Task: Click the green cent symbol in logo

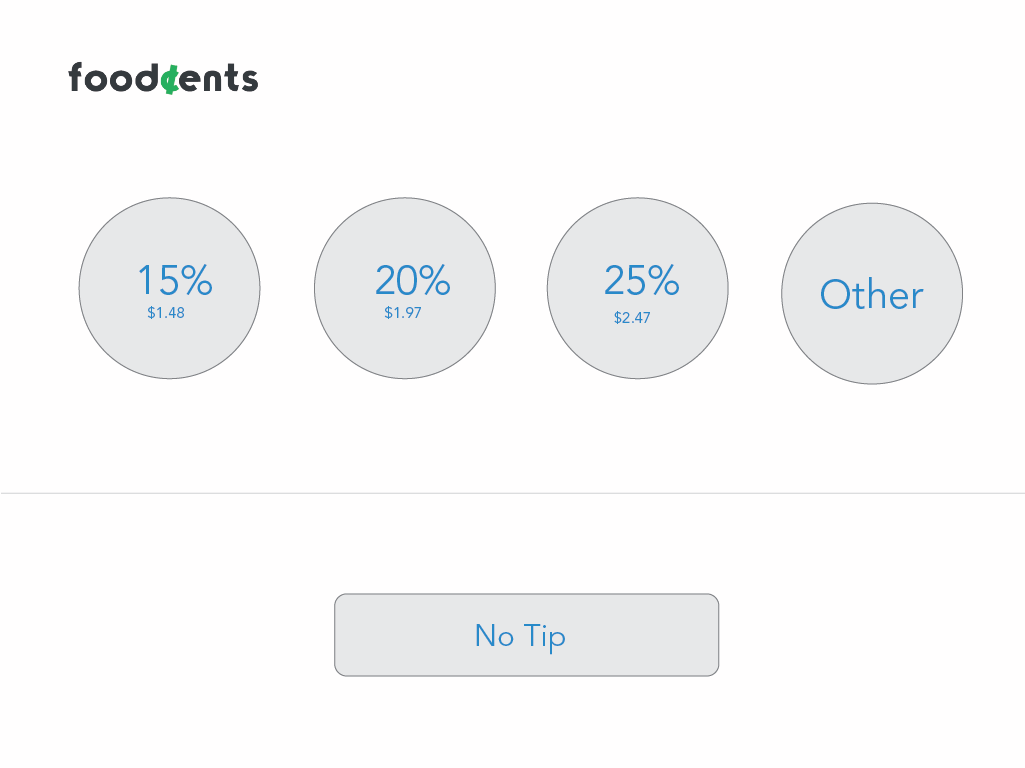Action: pos(171,80)
